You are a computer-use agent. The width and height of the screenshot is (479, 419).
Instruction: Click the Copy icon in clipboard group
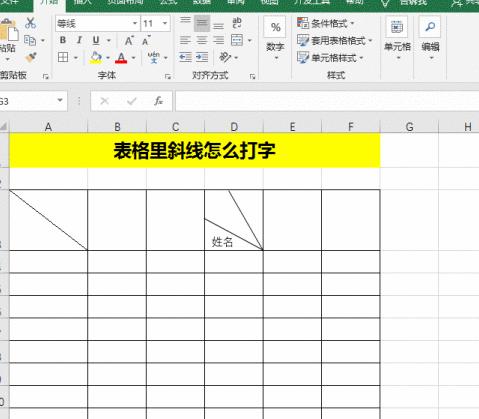coord(30,40)
